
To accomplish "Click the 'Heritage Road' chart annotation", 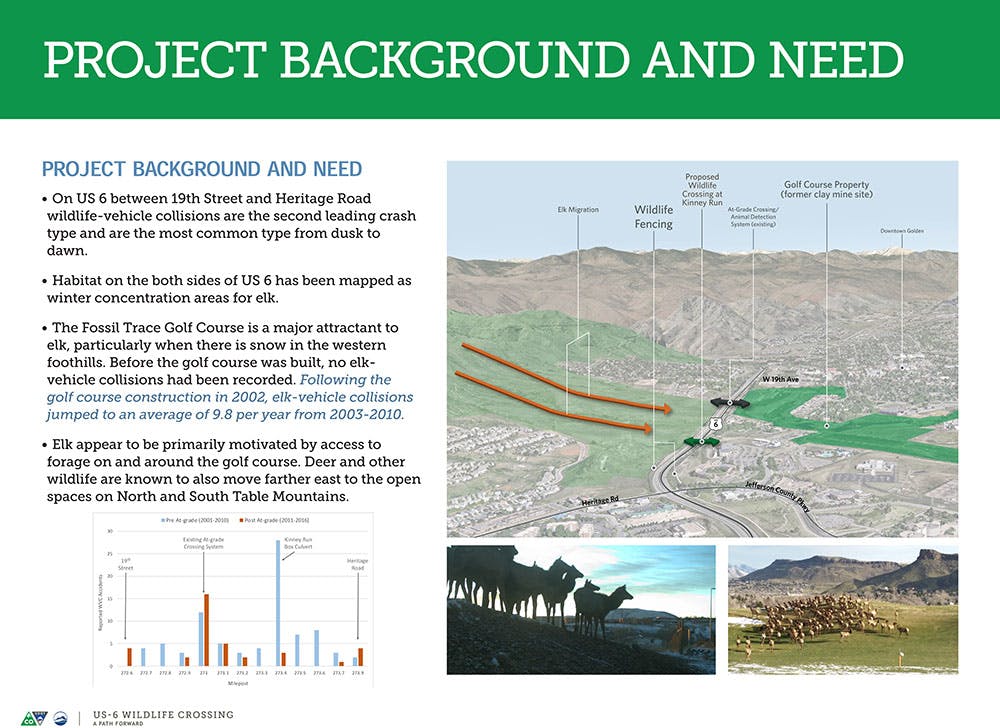I will [357, 564].
